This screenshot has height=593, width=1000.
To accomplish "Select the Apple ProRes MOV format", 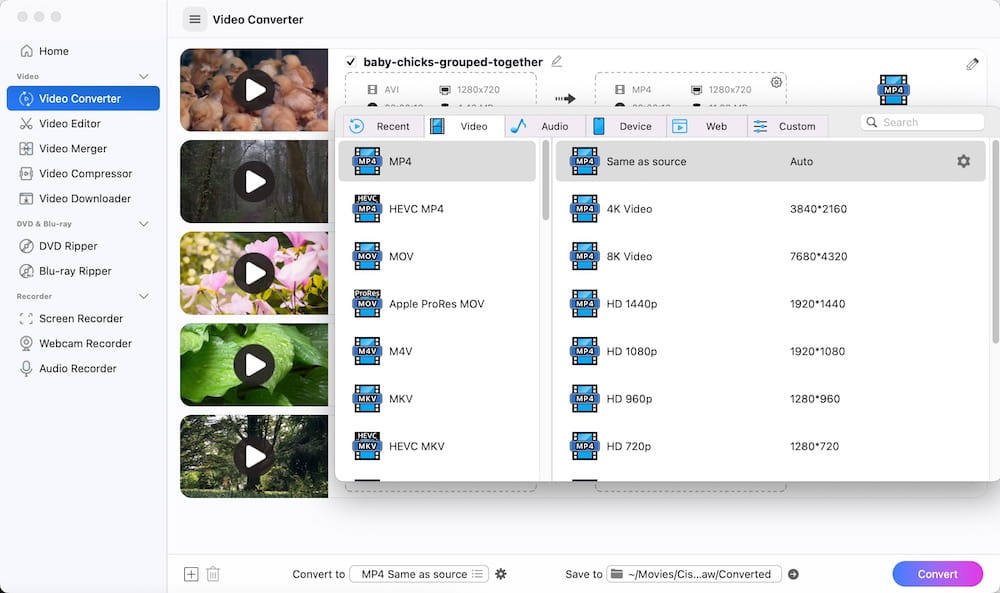I will pyautogui.click(x=438, y=304).
